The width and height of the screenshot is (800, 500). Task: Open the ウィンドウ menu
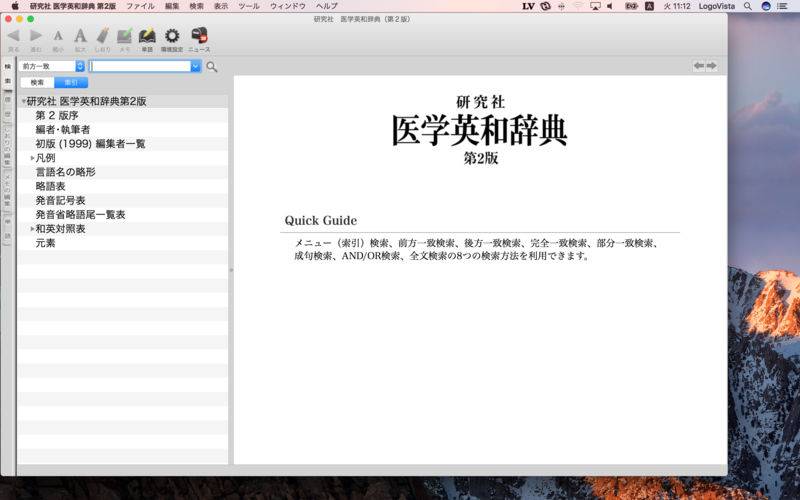point(288,6)
